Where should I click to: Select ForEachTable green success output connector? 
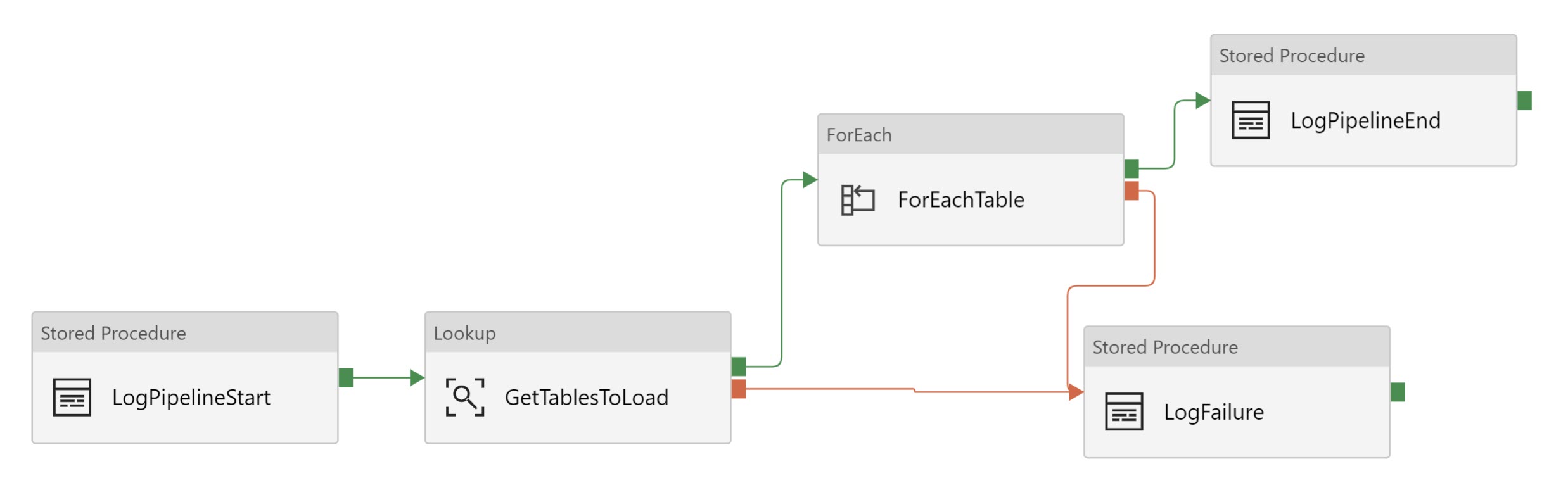click(x=1131, y=168)
